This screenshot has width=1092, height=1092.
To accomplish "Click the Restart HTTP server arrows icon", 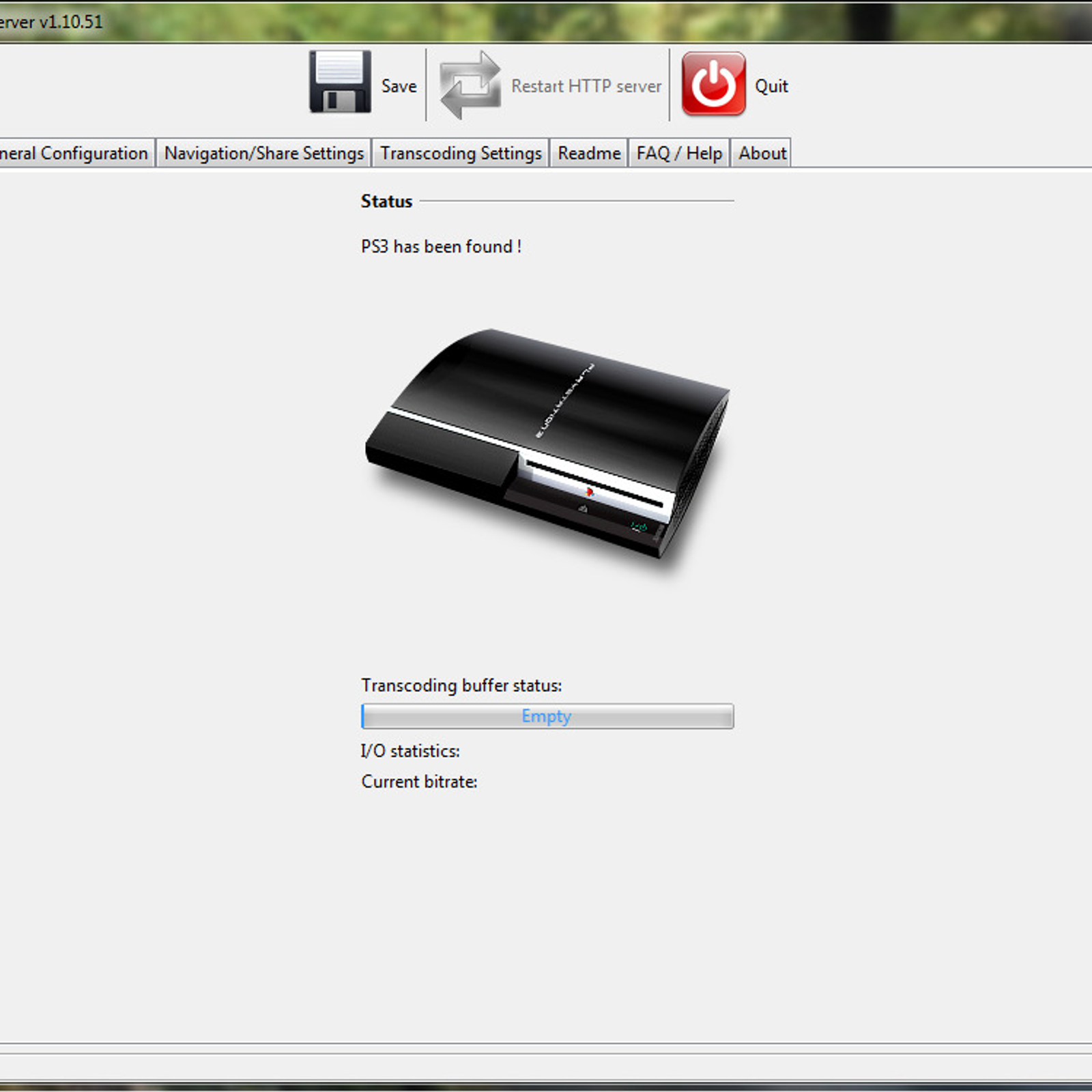I will tap(471, 85).
